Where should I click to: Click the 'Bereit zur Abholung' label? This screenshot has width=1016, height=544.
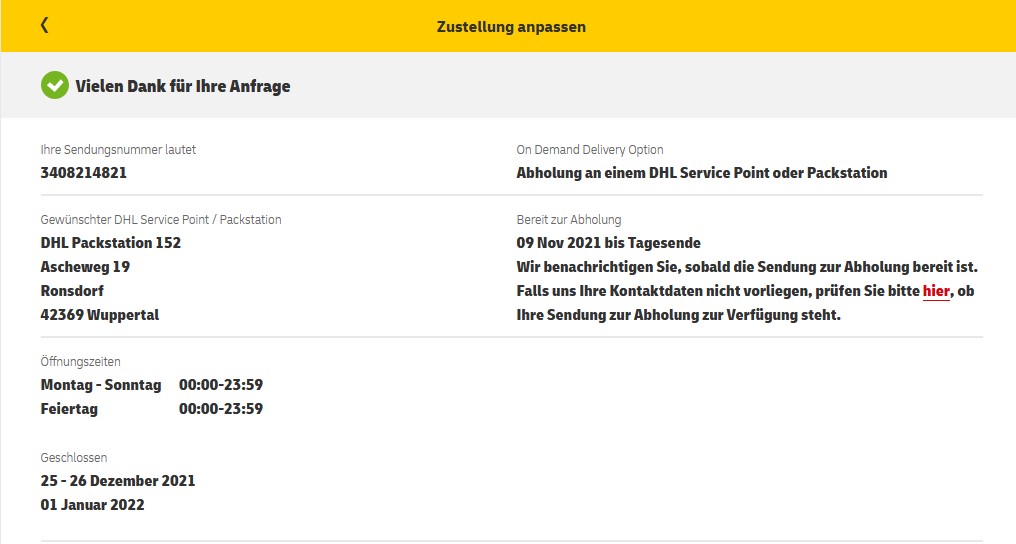[569, 220]
